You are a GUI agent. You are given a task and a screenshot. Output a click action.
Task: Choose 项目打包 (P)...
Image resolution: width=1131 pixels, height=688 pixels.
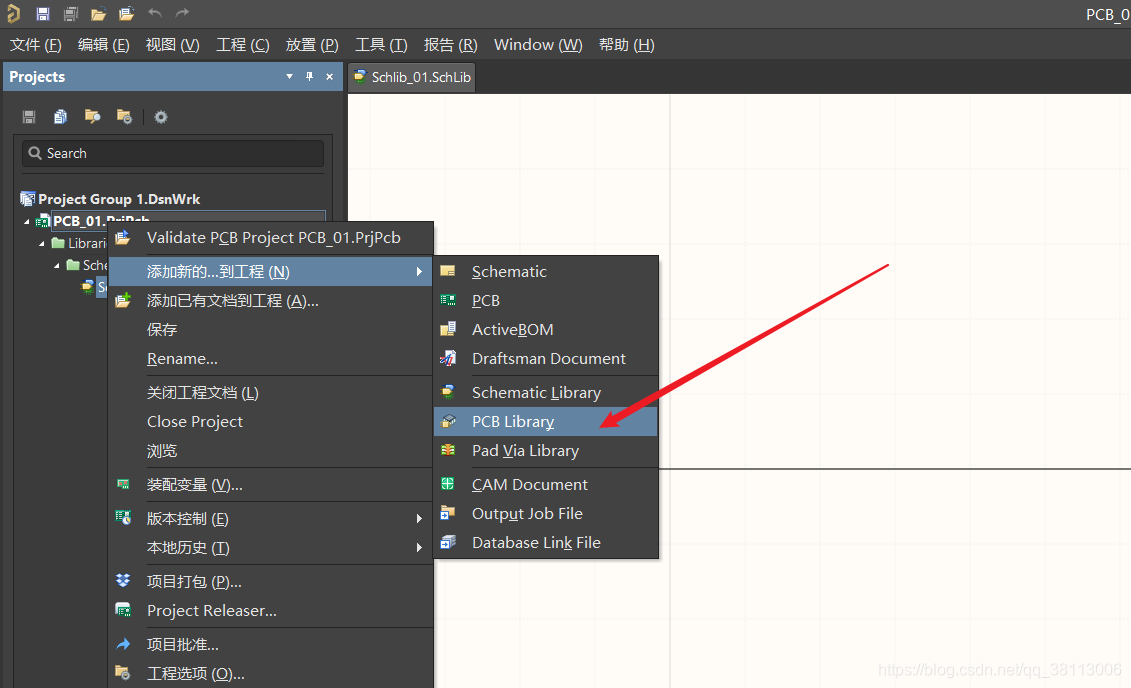click(271, 581)
